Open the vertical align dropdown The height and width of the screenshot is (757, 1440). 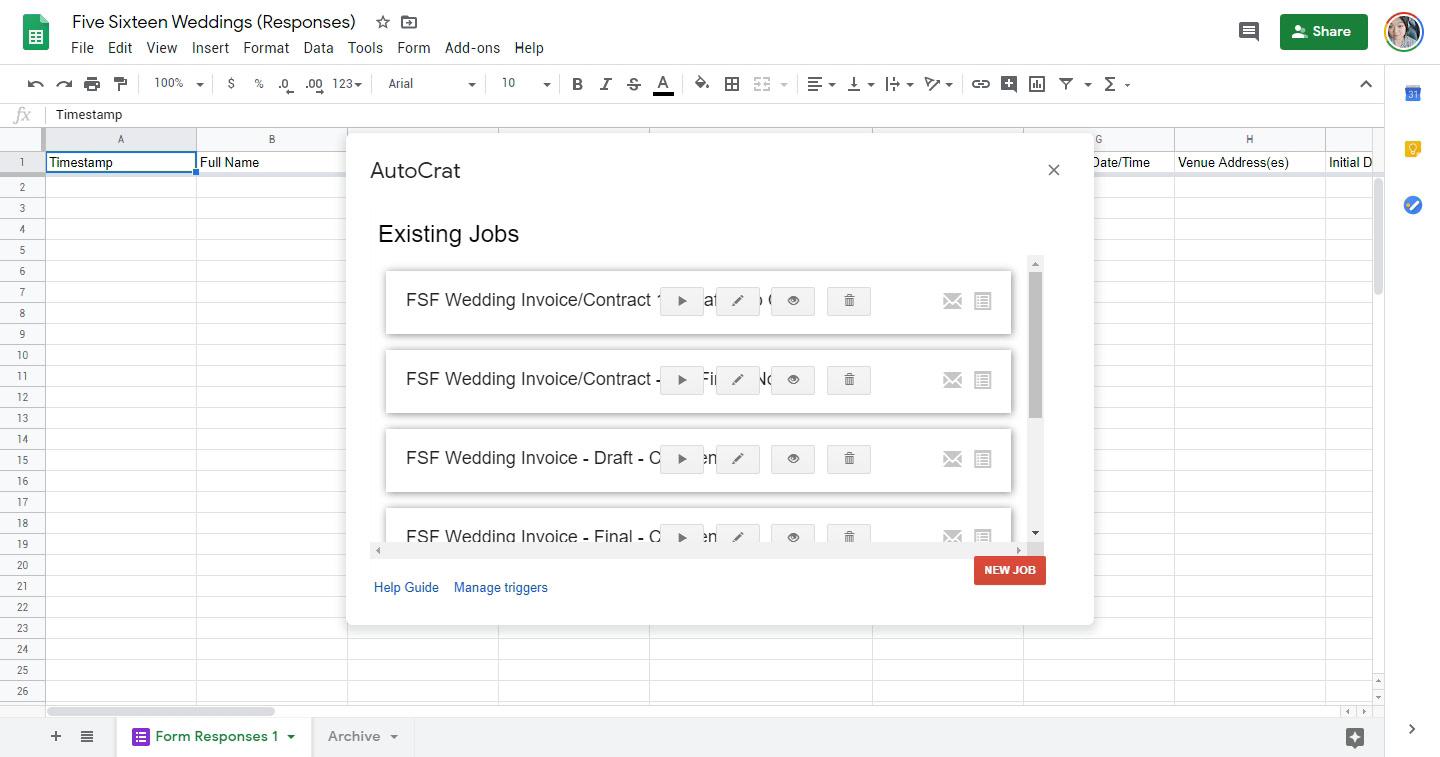(860, 84)
